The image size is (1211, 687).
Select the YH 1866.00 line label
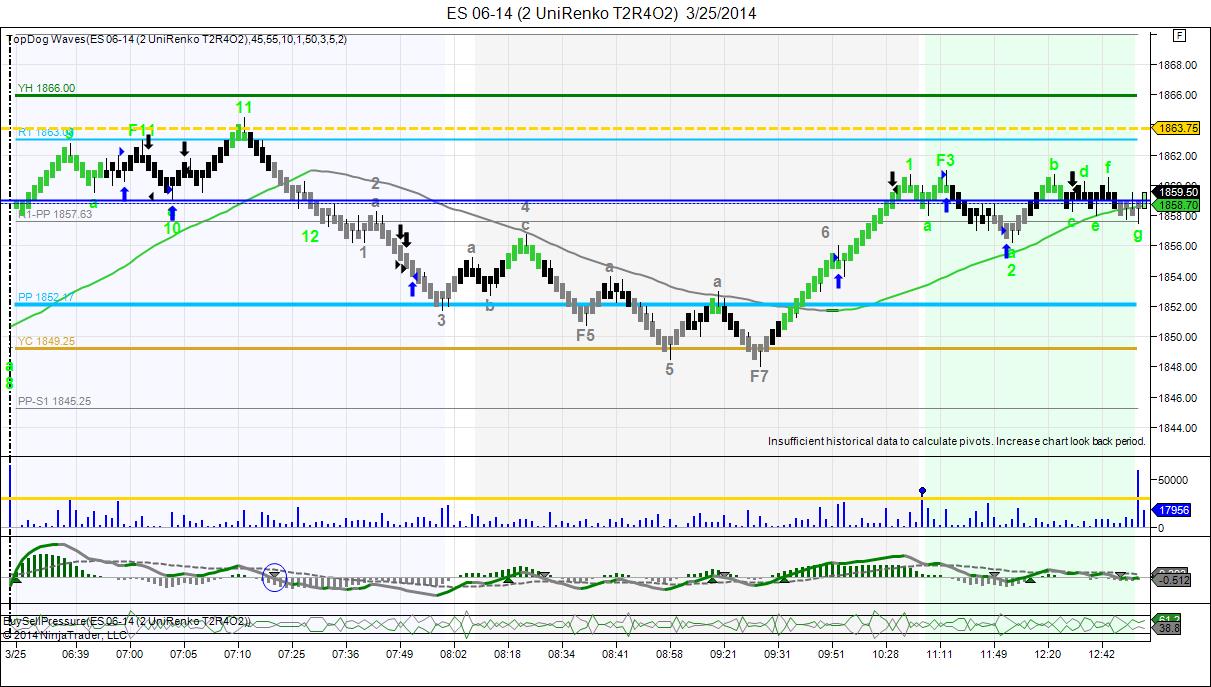tap(46, 88)
